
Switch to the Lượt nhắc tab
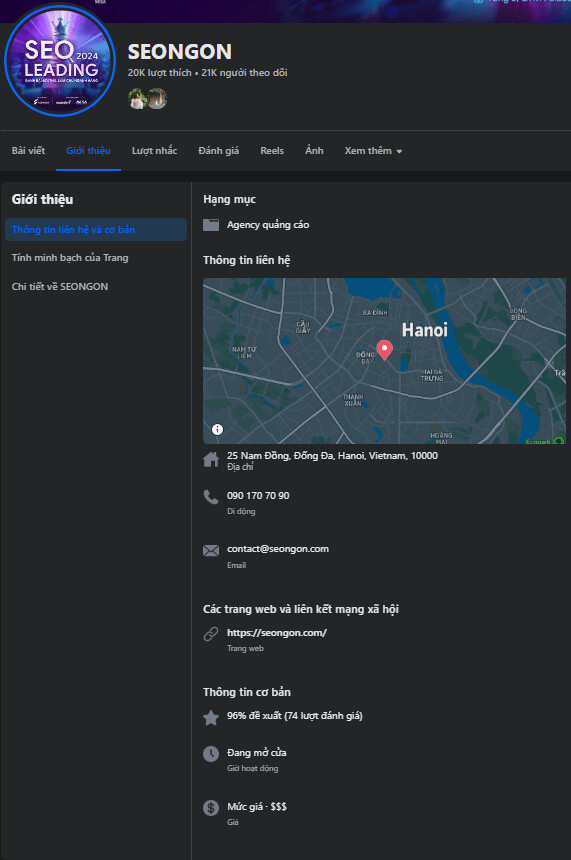(x=154, y=150)
